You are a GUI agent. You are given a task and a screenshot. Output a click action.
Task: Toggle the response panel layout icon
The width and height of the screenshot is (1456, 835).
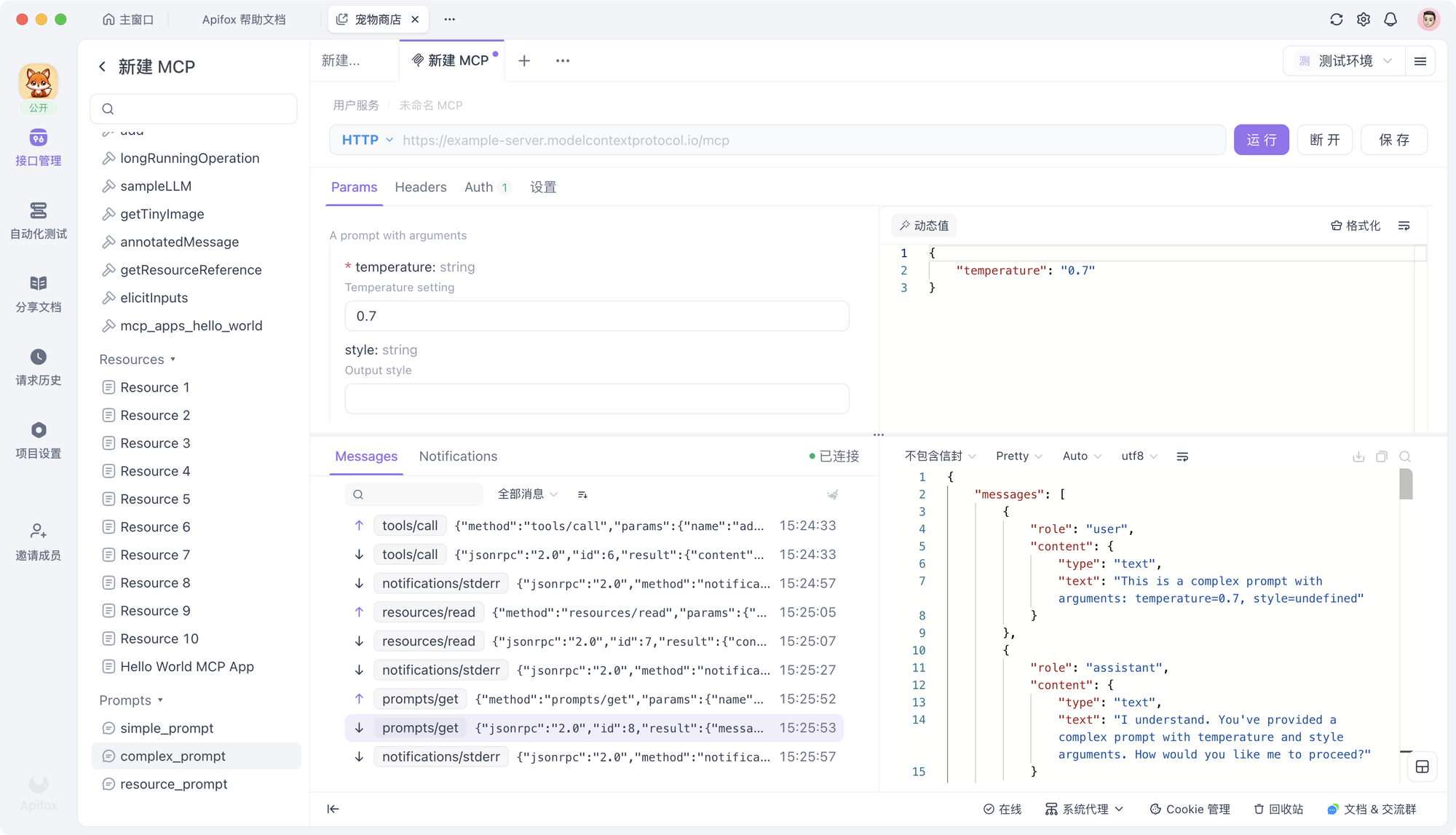1422,767
